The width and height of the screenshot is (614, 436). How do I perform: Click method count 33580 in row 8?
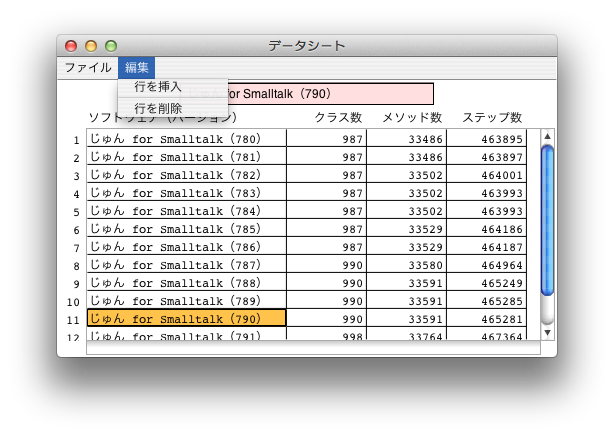coord(406,265)
